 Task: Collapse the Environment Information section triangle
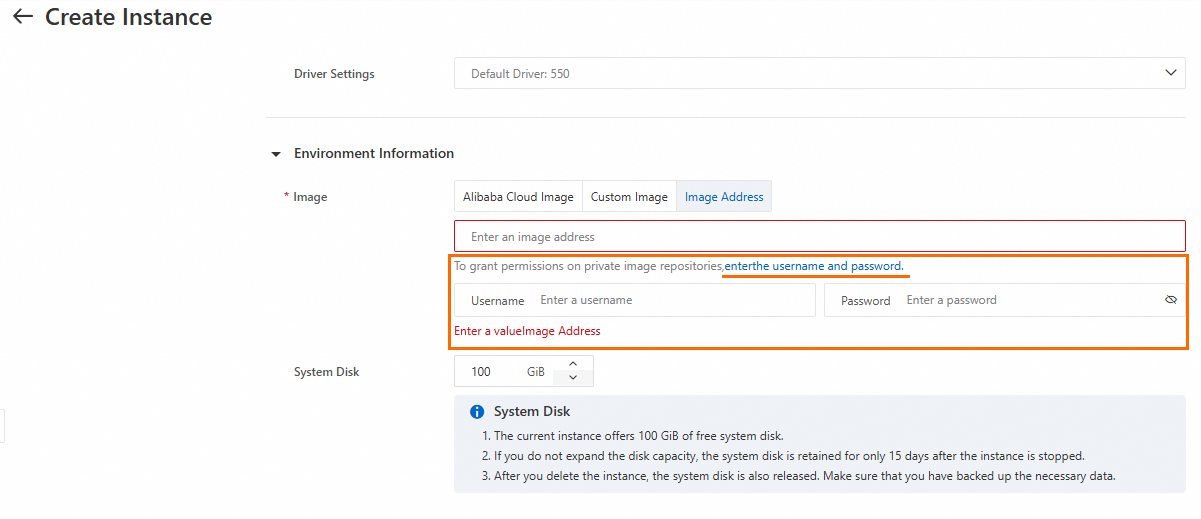[276, 154]
